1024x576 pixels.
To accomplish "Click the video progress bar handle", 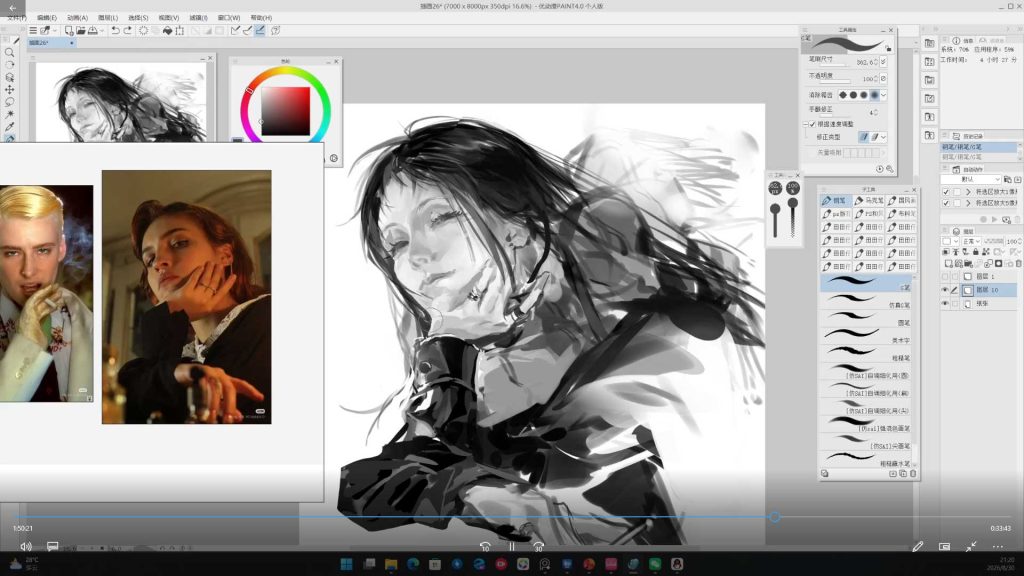I will 775,517.
